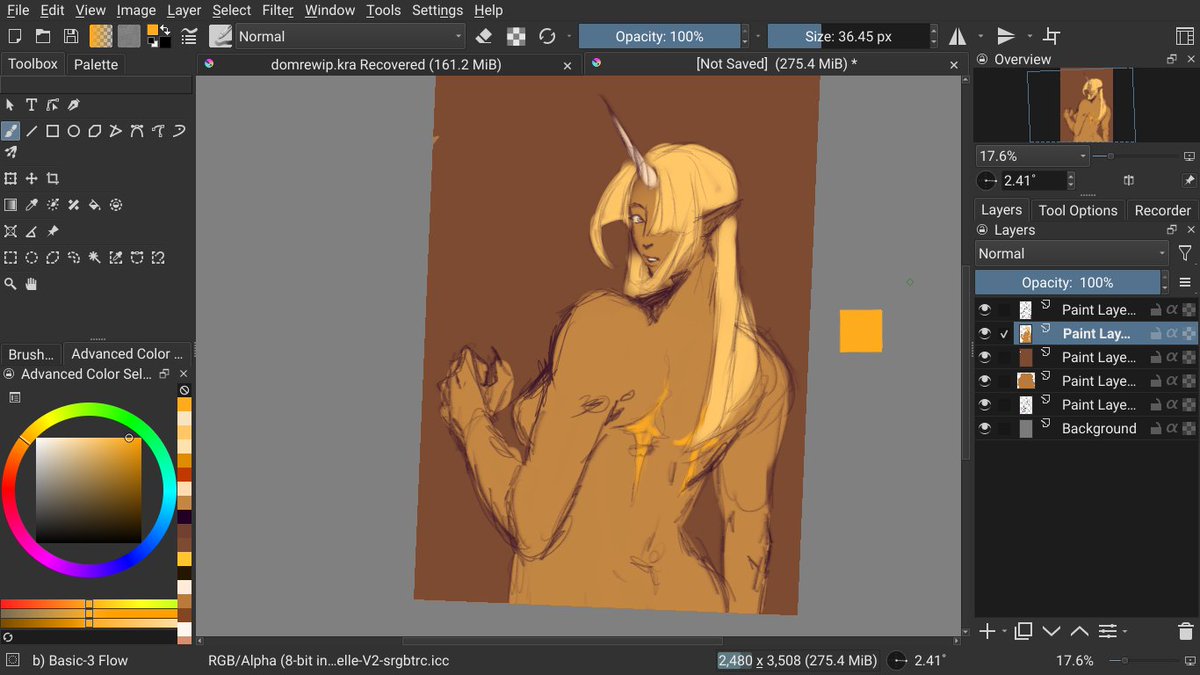Select the Measure angle tool

(32, 231)
